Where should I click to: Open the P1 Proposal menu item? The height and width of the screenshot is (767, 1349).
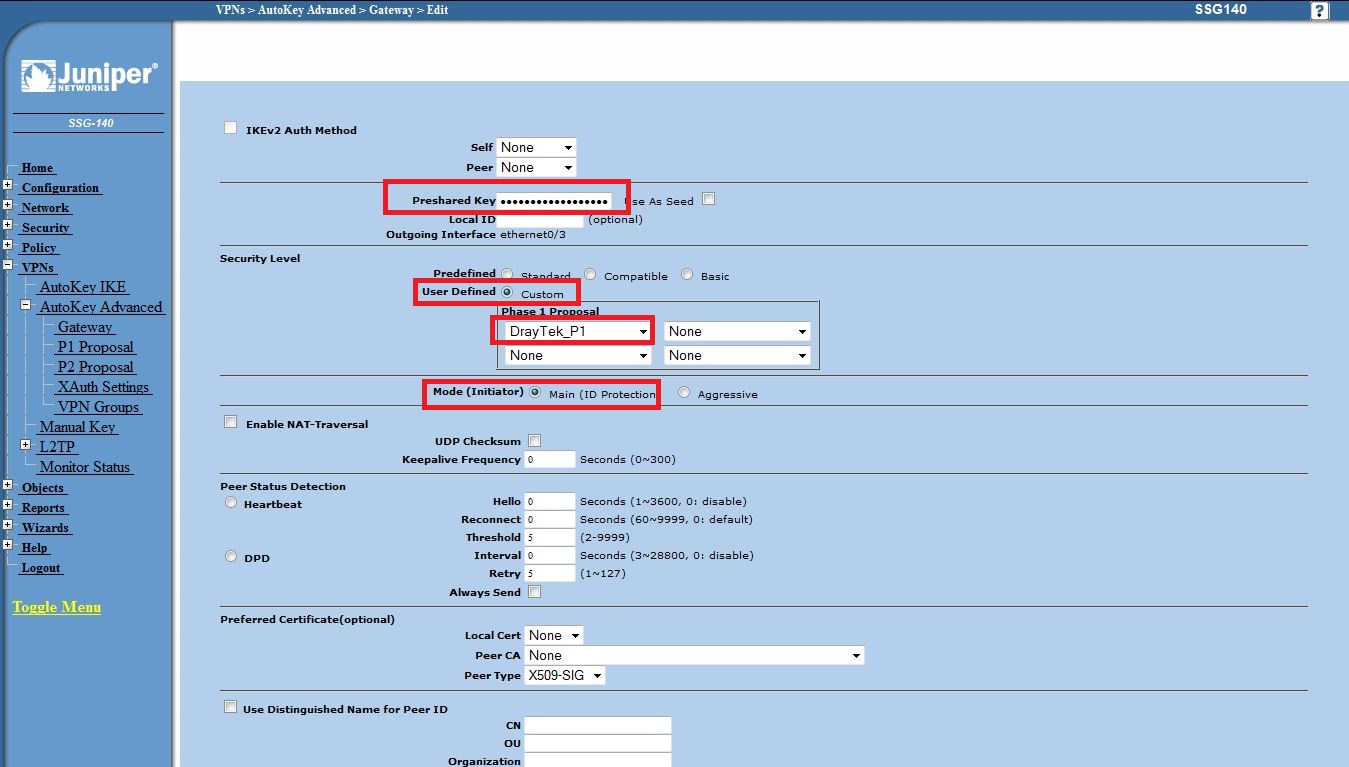[95, 347]
